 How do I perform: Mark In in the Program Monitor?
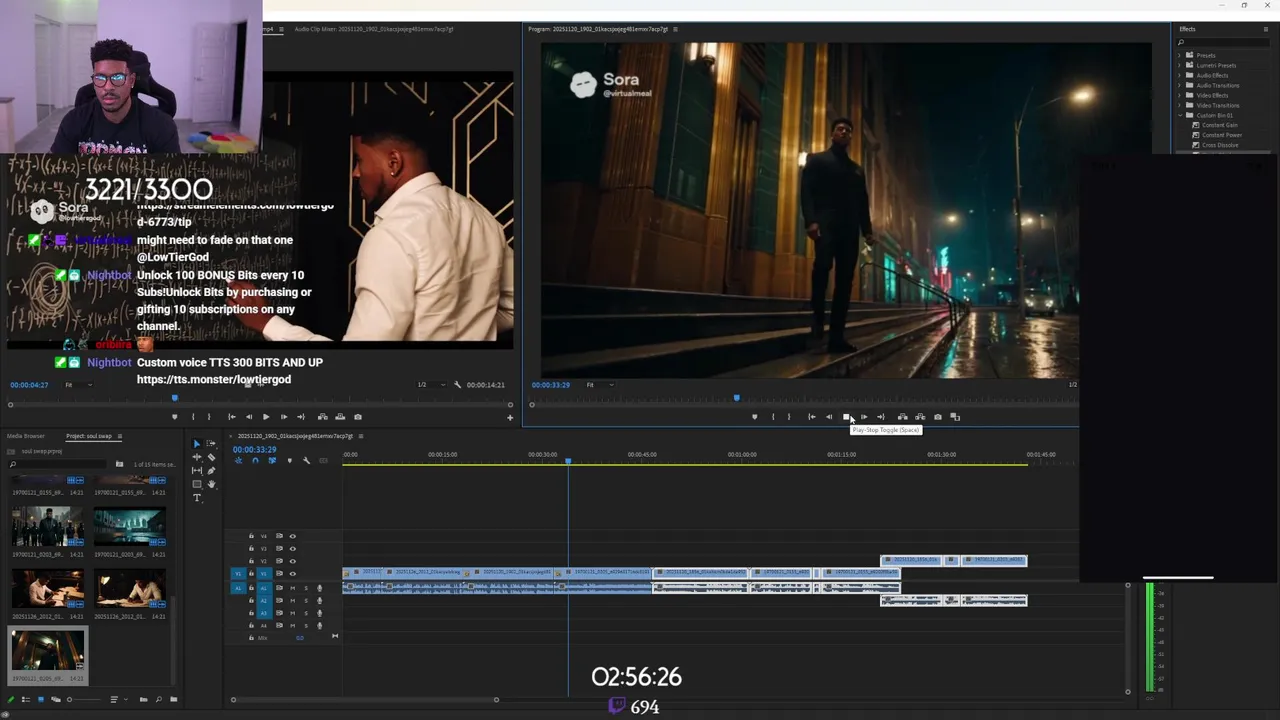pyautogui.click(x=772, y=417)
